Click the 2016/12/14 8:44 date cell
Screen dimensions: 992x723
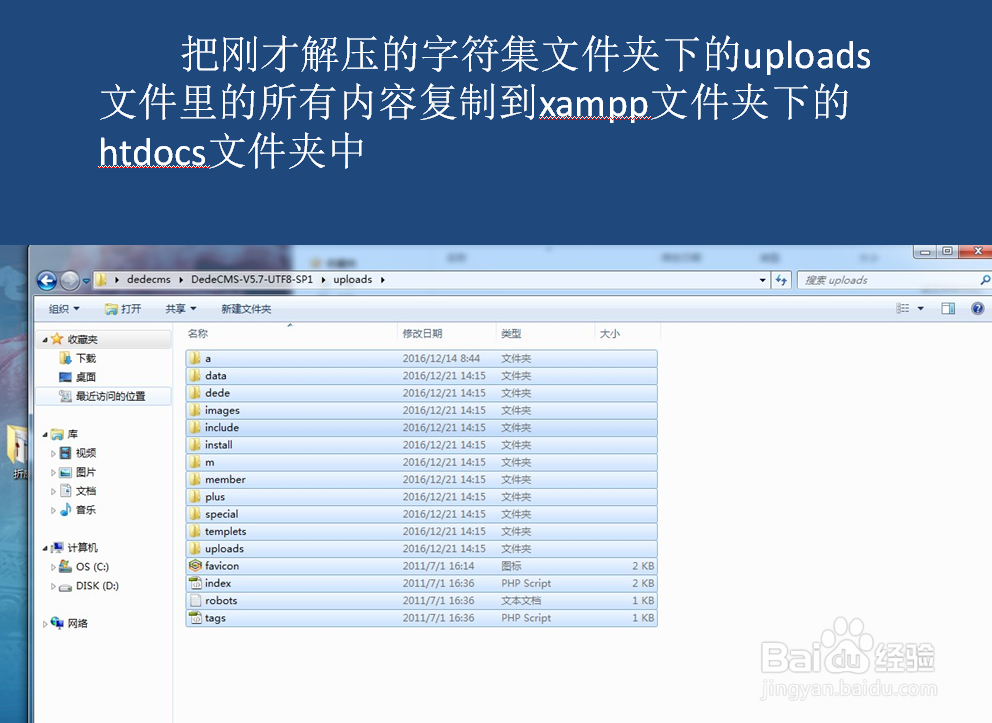click(x=441, y=358)
